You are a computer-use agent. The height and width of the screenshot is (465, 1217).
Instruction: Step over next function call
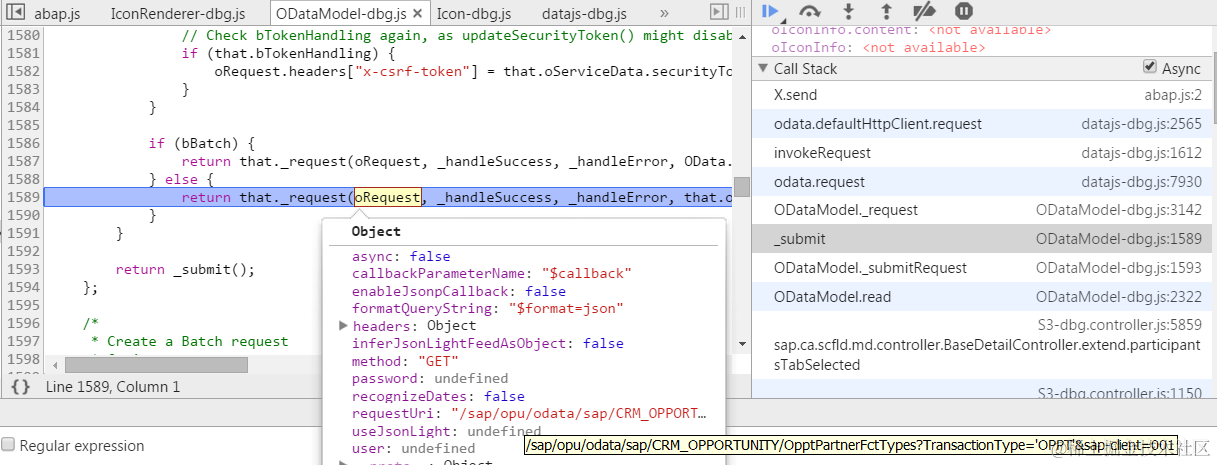[810, 11]
